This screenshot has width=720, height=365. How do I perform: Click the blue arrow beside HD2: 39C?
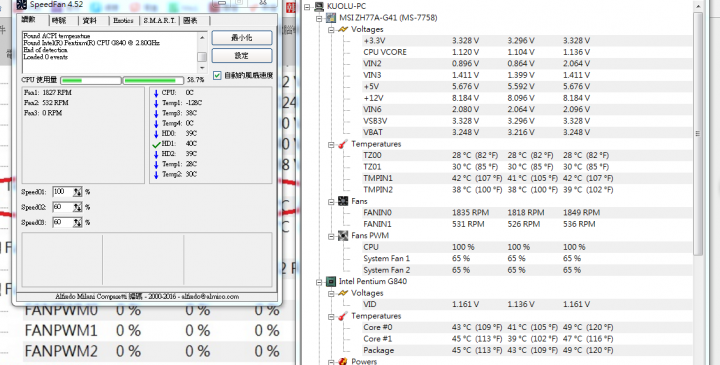point(156,154)
